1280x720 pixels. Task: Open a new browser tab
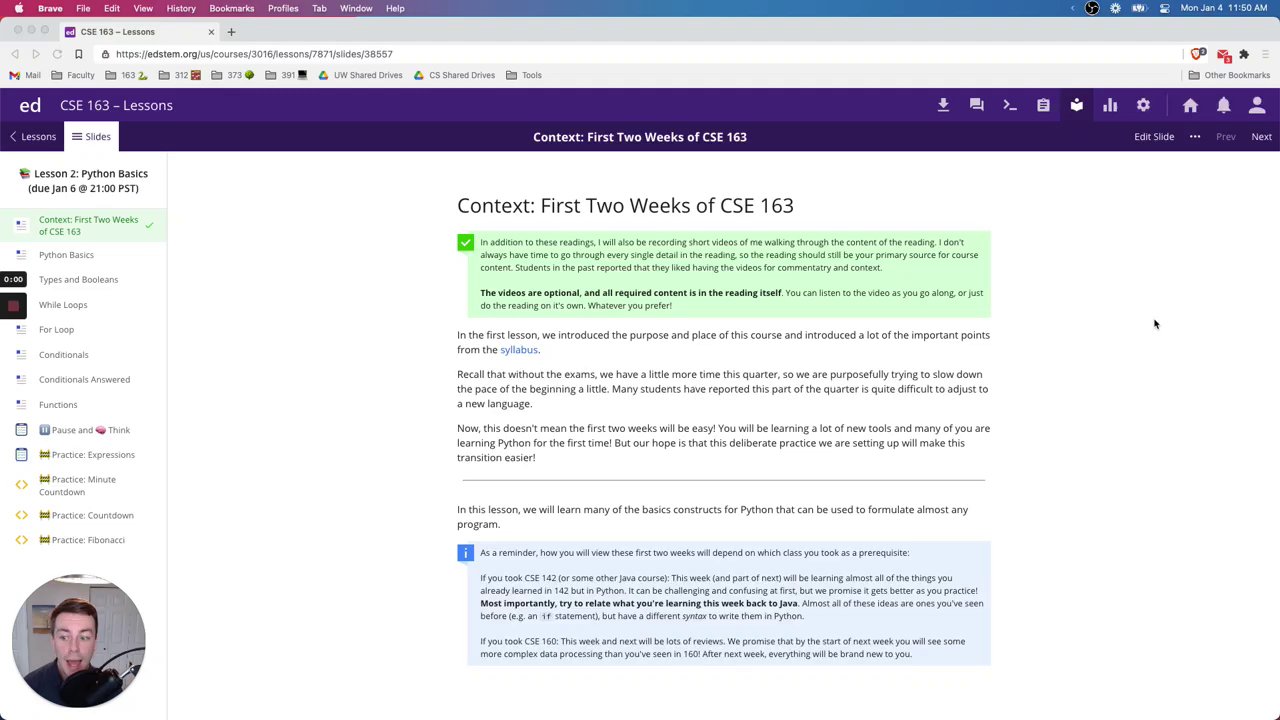pyautogui.click(x=231, y=32)
